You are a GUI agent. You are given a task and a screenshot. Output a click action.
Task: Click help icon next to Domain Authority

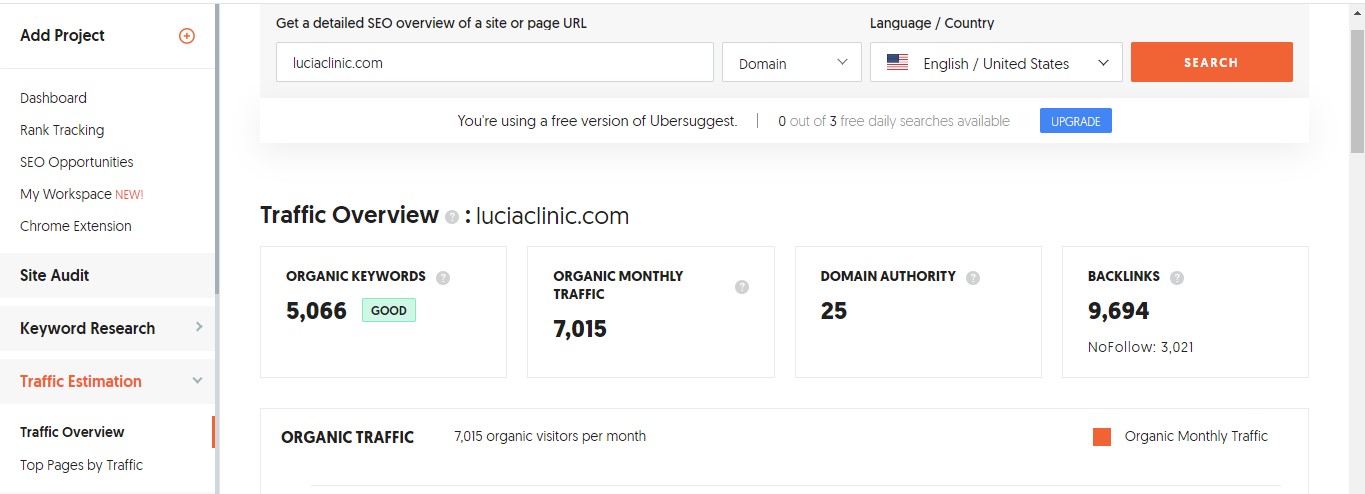pyautogui.click(x=973, y=277)
